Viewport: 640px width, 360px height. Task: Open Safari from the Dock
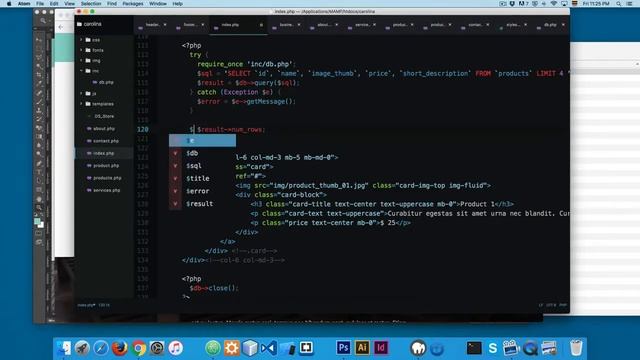pos(101,348)
